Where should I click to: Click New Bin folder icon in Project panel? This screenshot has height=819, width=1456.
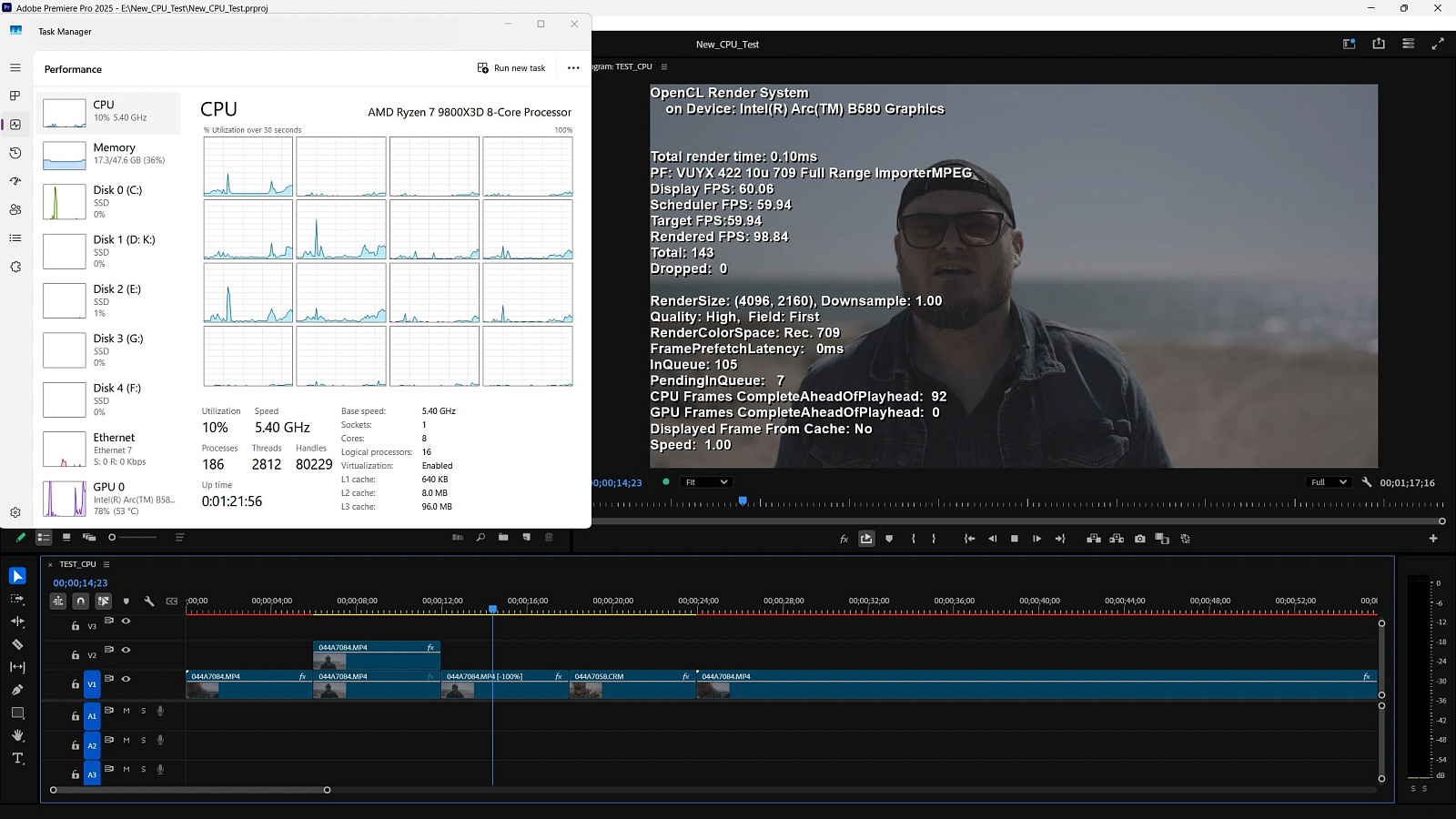coord(503,538)
